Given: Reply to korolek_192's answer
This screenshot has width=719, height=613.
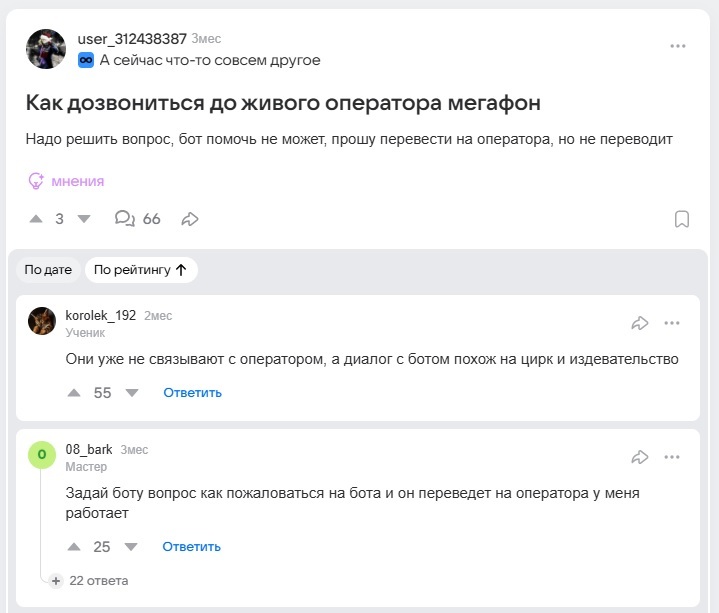Looking at the screenshot, I should (192, 393).
